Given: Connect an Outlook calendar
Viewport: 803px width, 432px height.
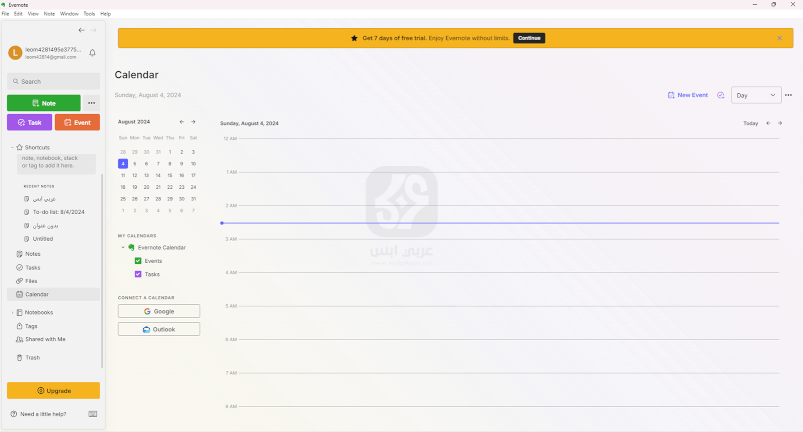Looking at the screenshot, I should (x=159, y=329).
